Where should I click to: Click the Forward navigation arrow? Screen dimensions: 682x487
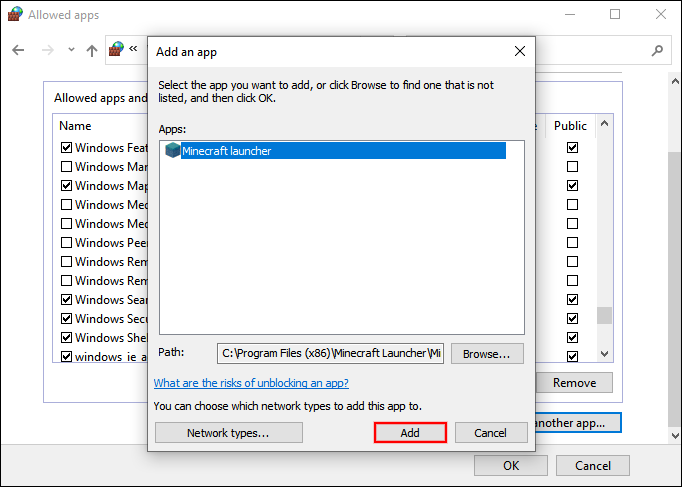(46, 50)
